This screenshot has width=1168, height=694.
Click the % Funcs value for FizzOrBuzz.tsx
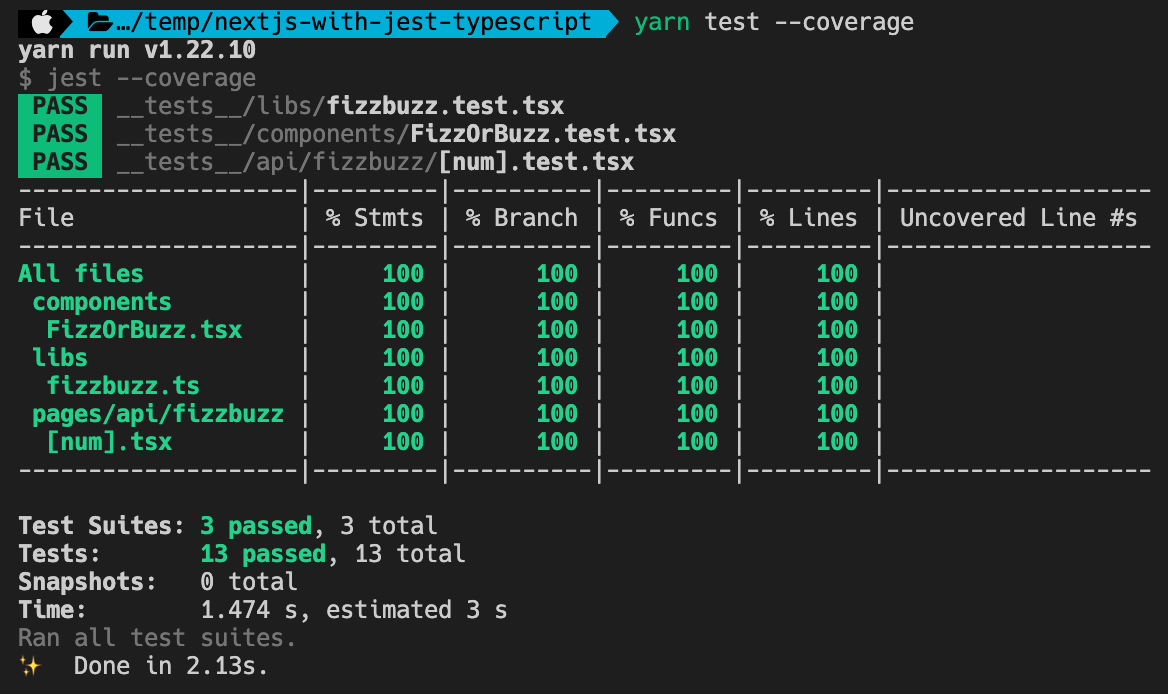[x=697, y=330]
